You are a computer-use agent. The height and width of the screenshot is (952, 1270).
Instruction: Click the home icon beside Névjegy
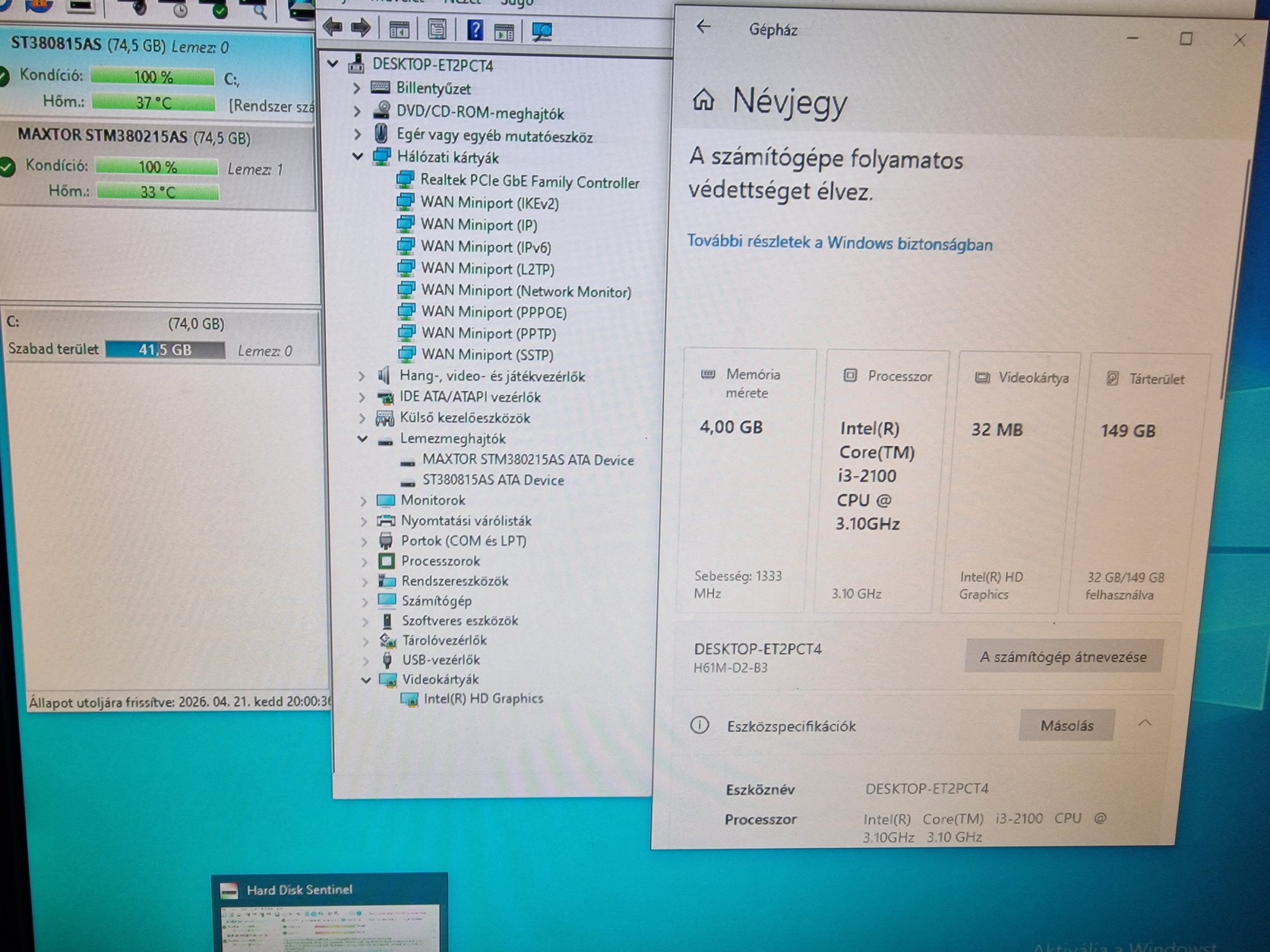tap(703, 99)
